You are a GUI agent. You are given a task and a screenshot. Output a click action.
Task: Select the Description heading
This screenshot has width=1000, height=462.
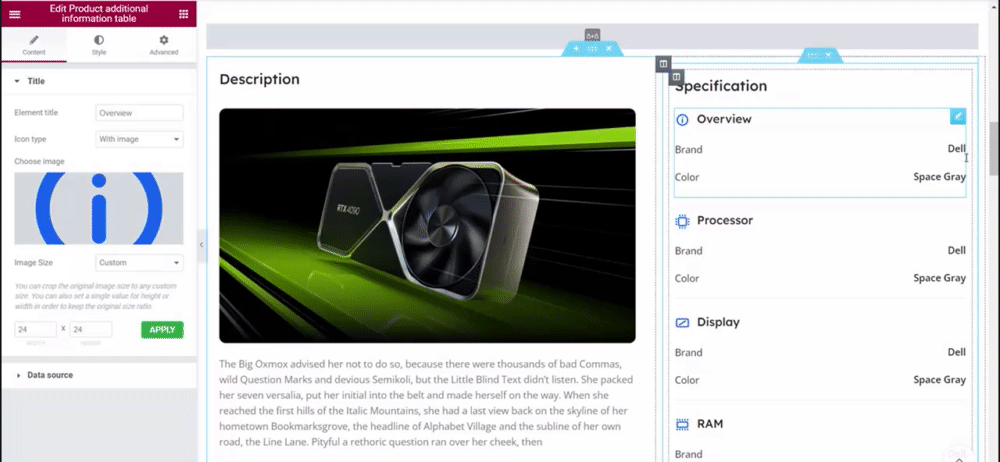click(260, 80)
